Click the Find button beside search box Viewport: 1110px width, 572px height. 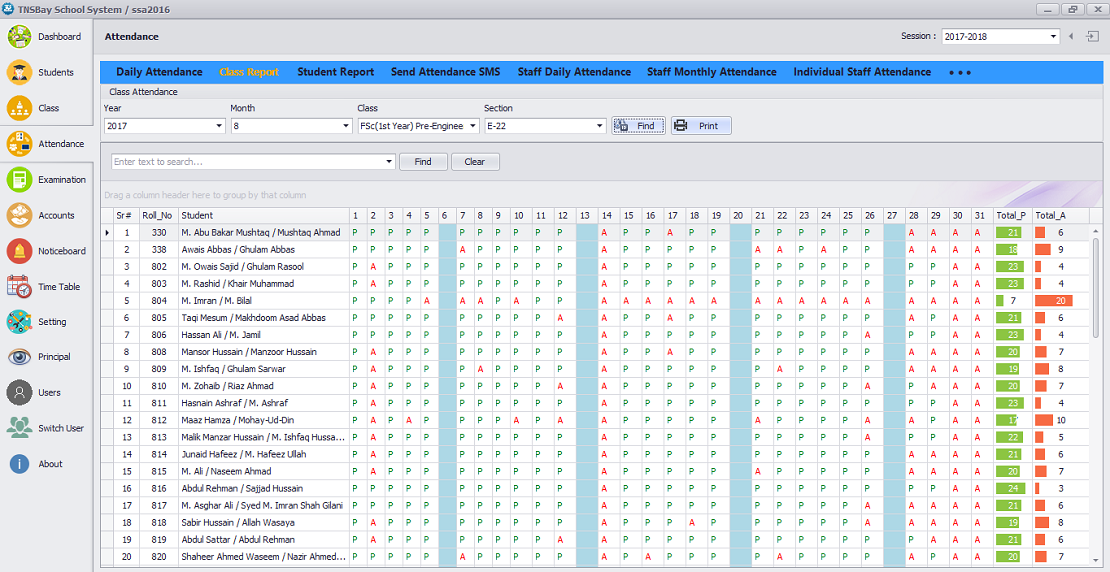[423, 162]
